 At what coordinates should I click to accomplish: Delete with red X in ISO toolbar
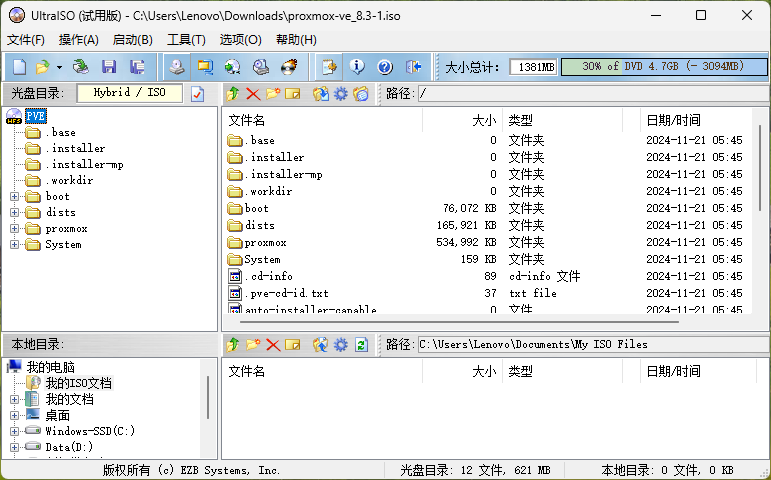253,93
